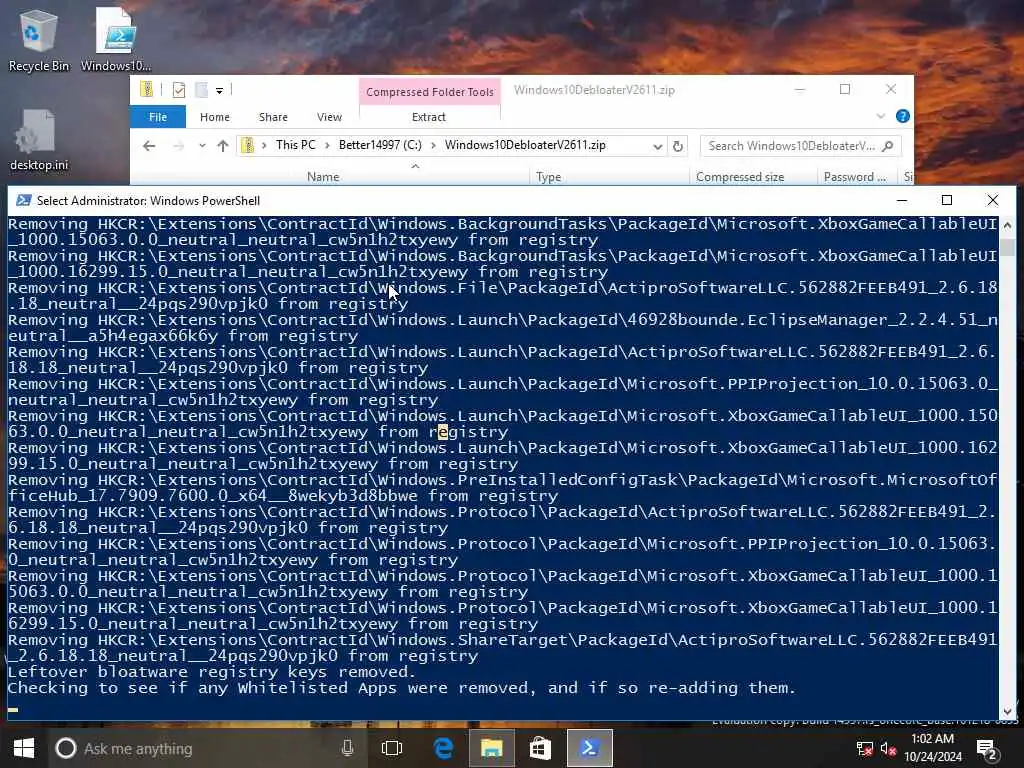Click the 'Checking to see if any Whitelisted Apps' line
1024x768 pixels.
(402, 688)
